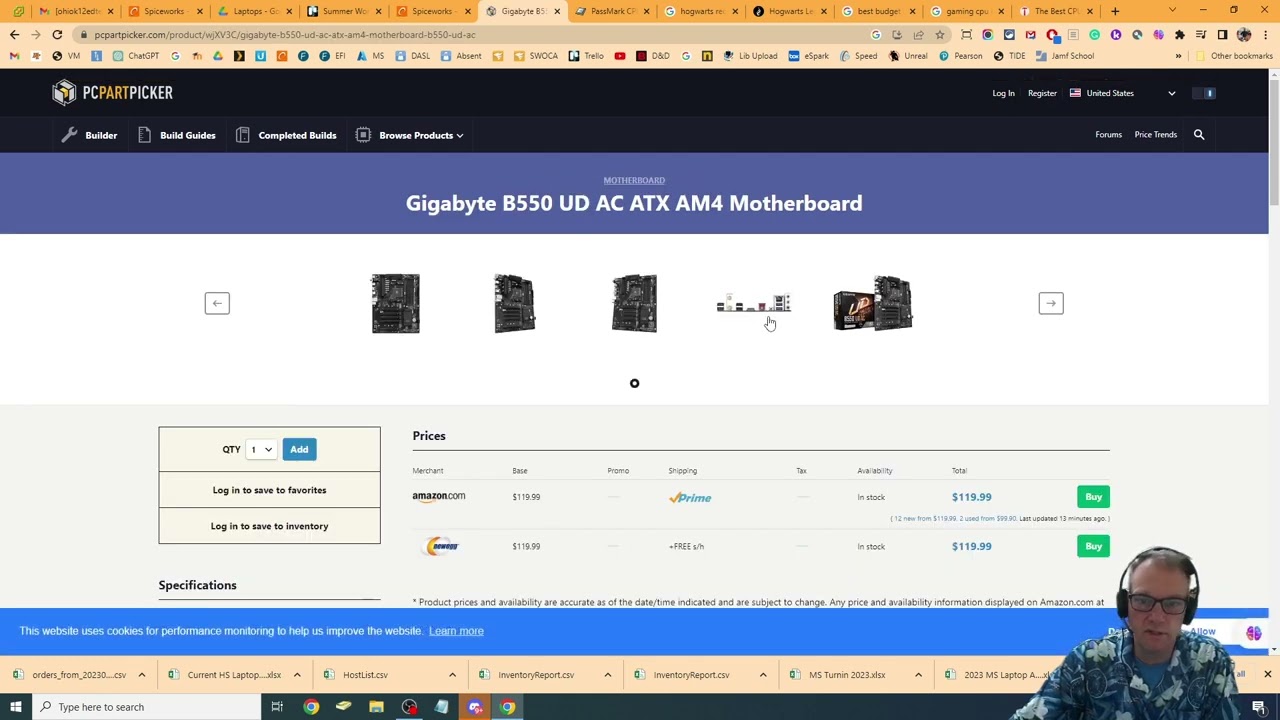Click the Amazon $119.99 total price
Viewport: 1280px width, 720px height.
point(971,497)
